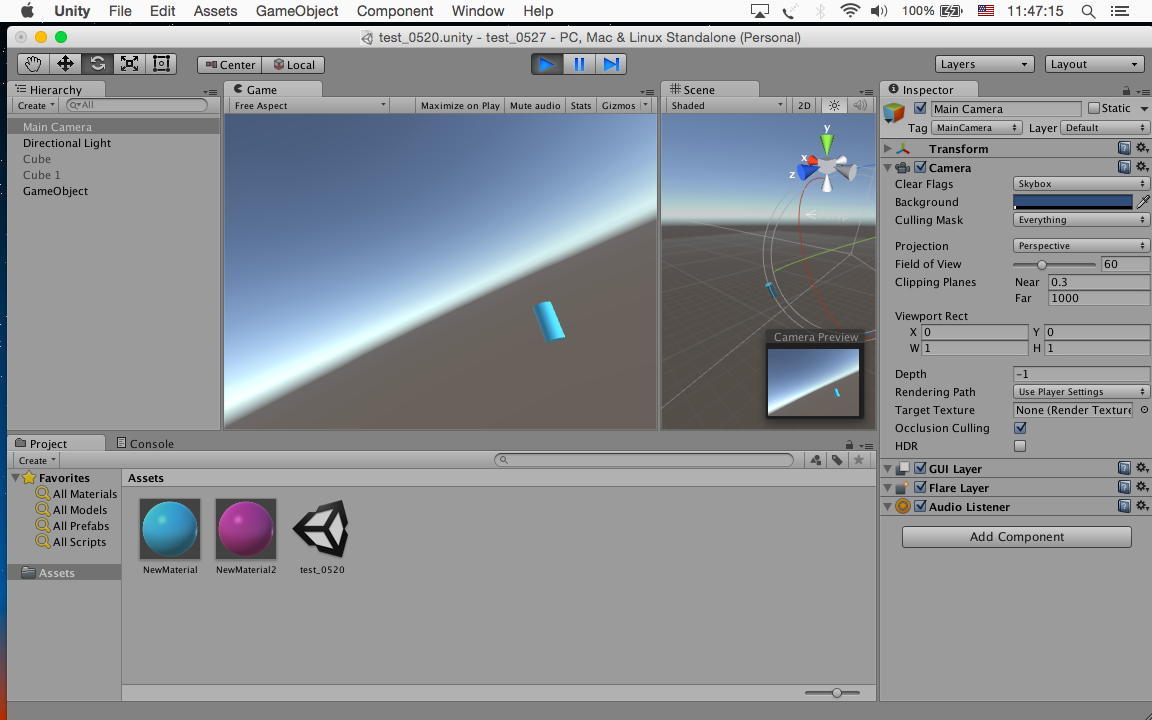Screen dimensions: 1152x720
Task: Click the Add Component button
Action: click(x=1016, y=537)
